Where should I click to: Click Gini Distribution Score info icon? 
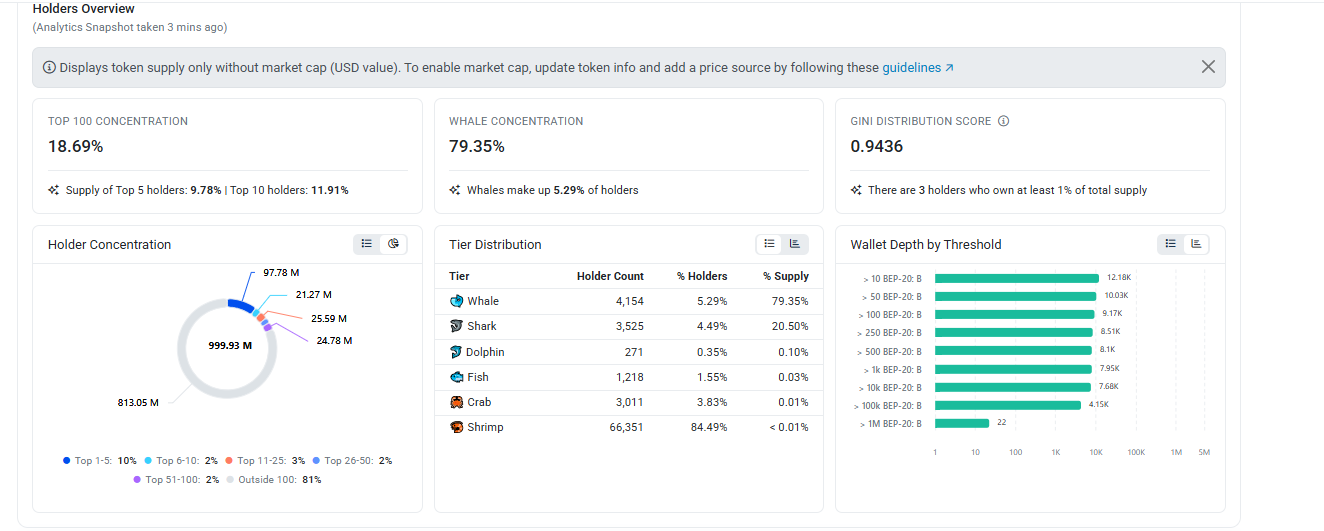click(1004, 121)
